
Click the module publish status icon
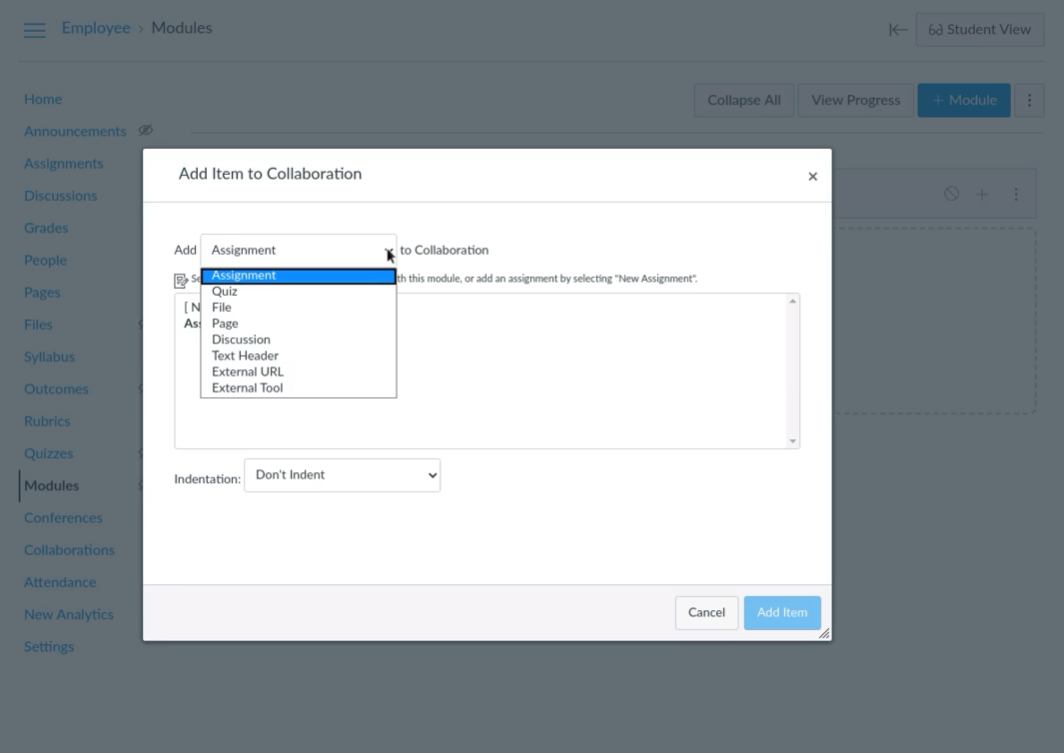click(x=951, y=194)
